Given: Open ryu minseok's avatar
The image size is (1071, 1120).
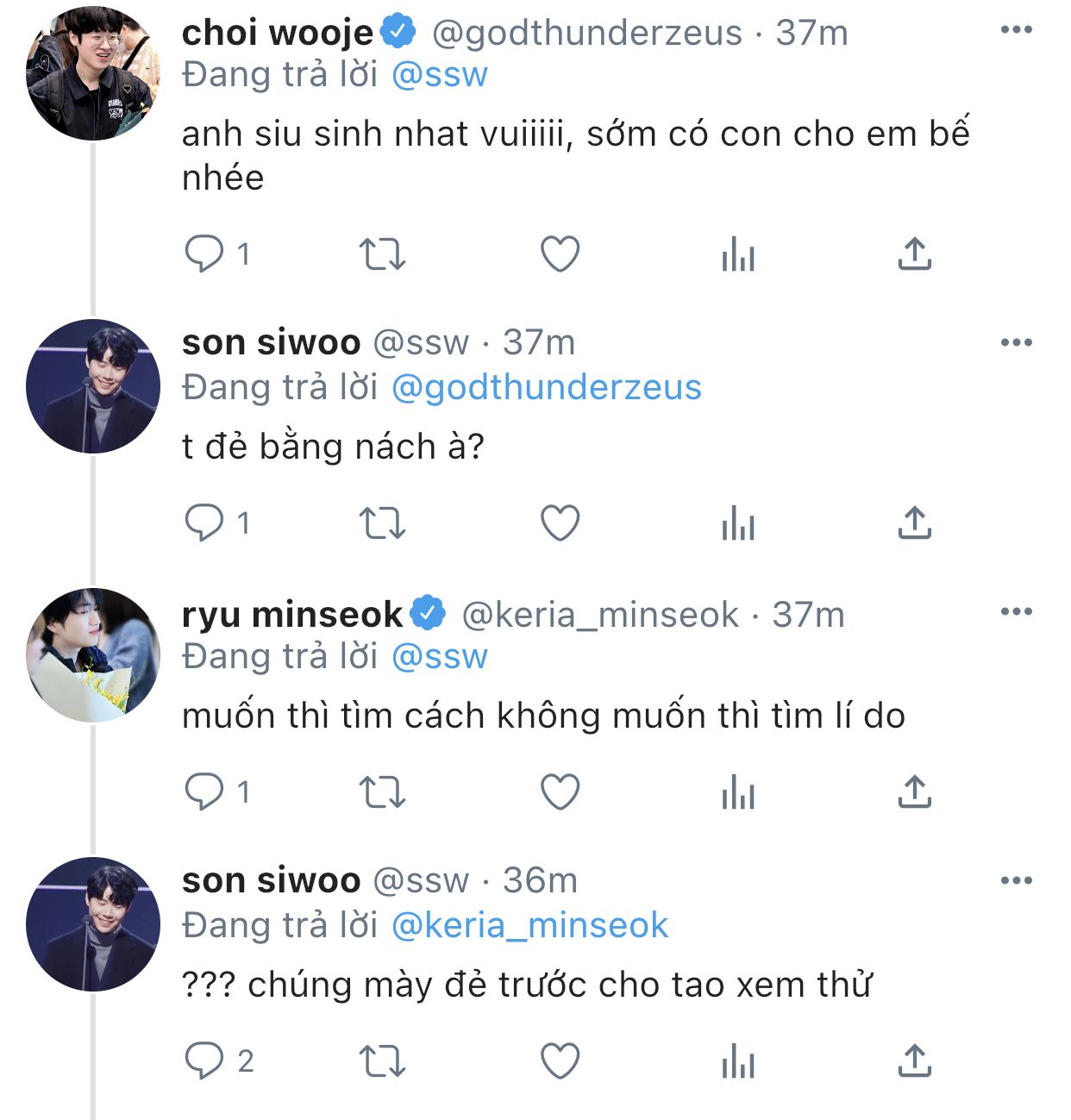Looking at the screenshot, I should [93, 655].
